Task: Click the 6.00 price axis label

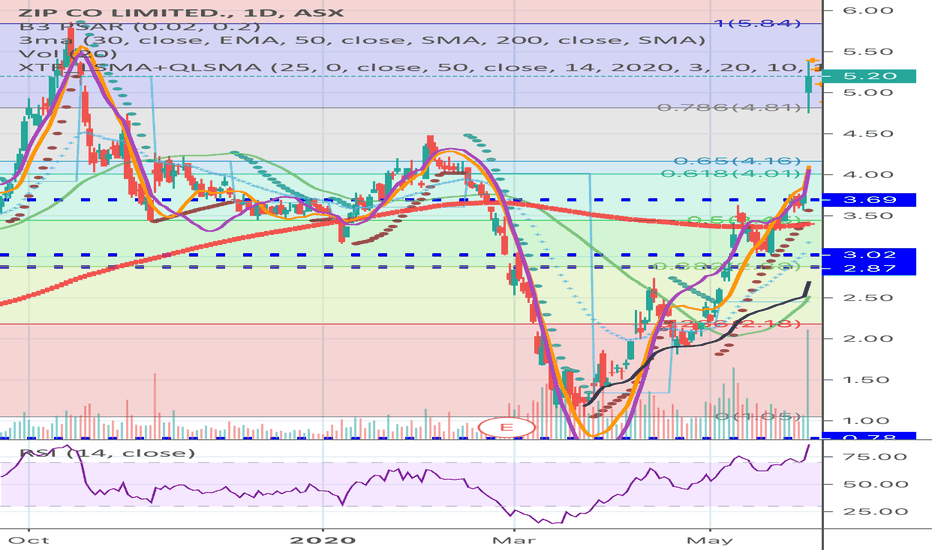Action: point(868,10)
